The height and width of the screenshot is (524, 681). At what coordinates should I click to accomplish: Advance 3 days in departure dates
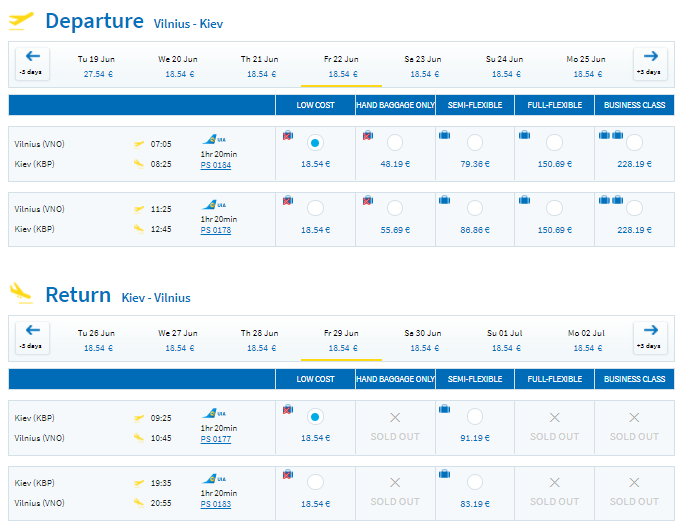pos(650,64)
